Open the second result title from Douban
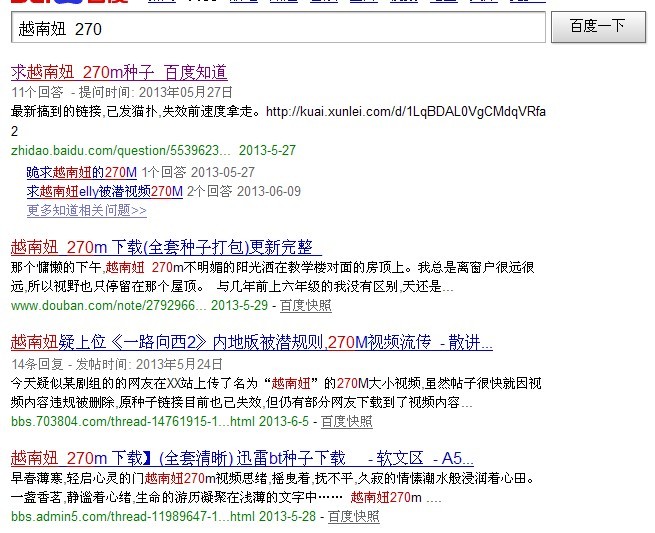Screen dimensions: 655x533 [x=161, y=247]
